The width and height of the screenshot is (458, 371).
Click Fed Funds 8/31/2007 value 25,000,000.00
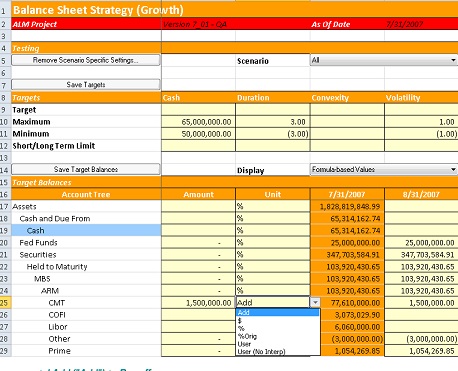(421, 242)
